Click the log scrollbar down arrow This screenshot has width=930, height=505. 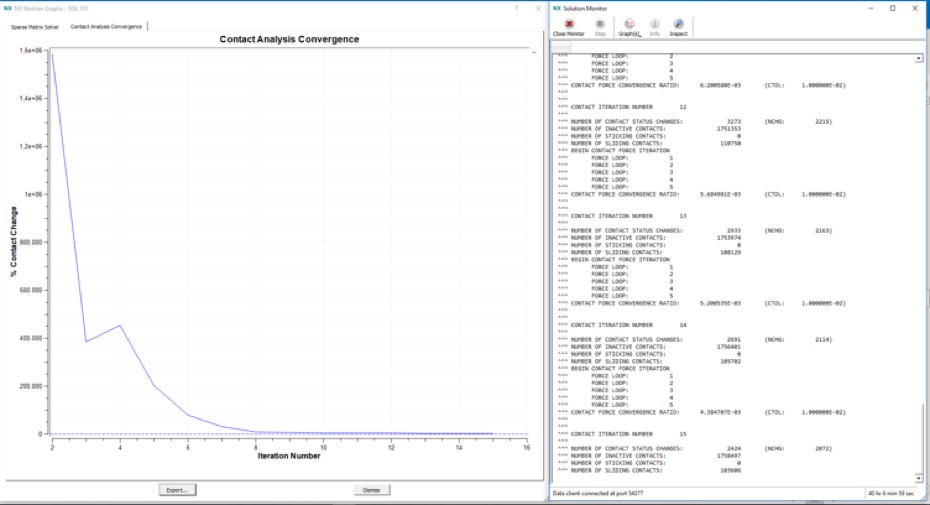tap(919, 478)
